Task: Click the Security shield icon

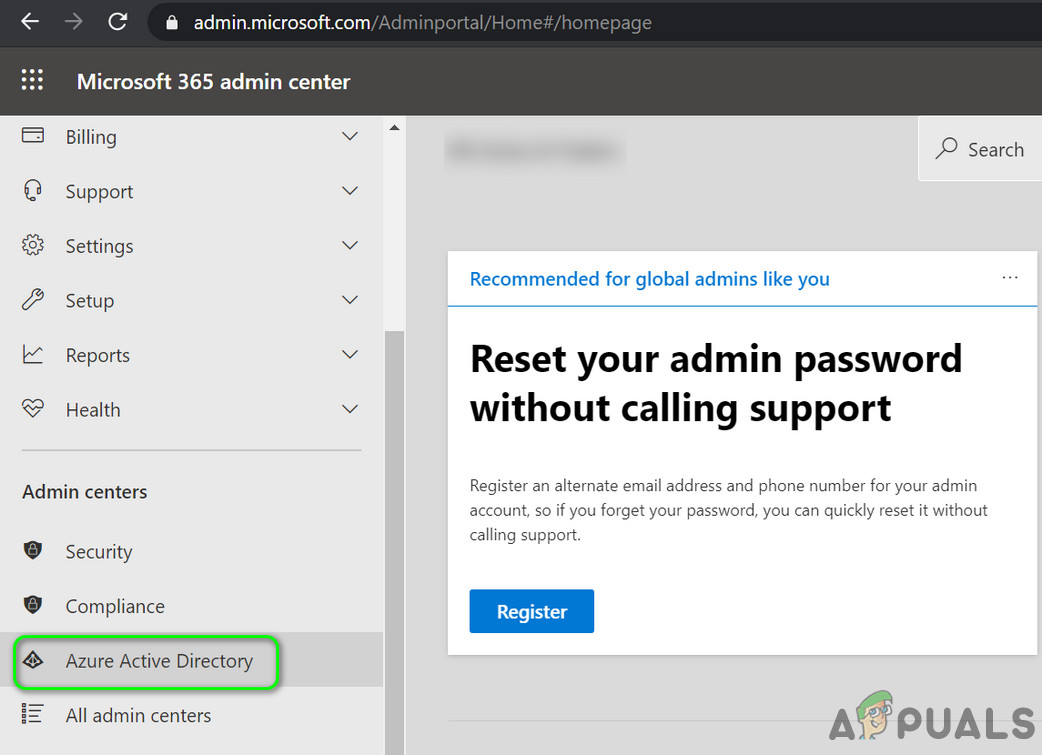Action: pyautogui.click(x=33, y=551)
